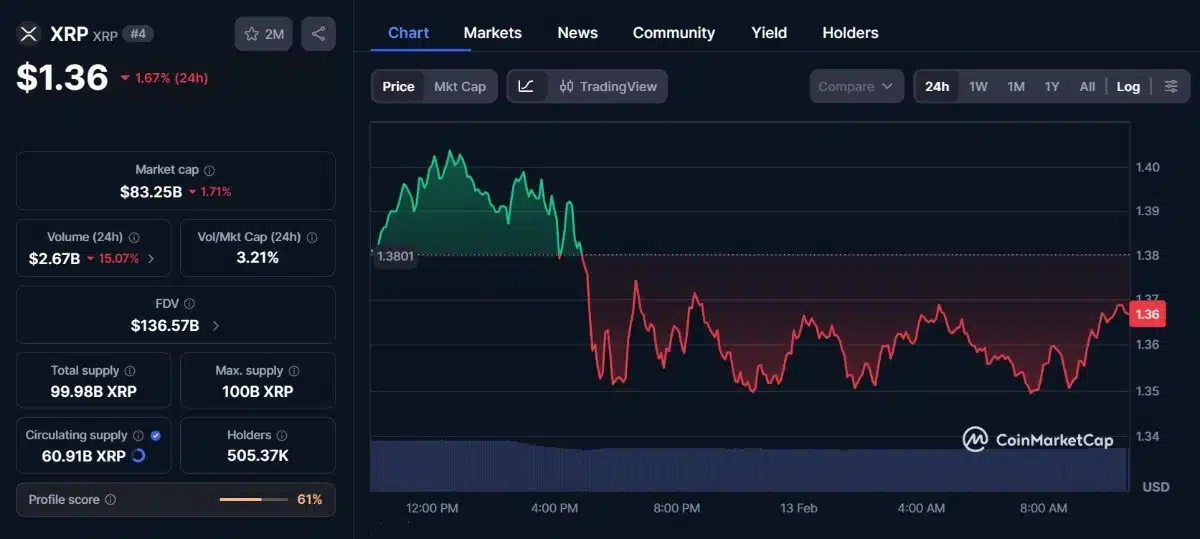Click the 1.36 current price marker
1200x539 pixels.
coord(1148,314)
